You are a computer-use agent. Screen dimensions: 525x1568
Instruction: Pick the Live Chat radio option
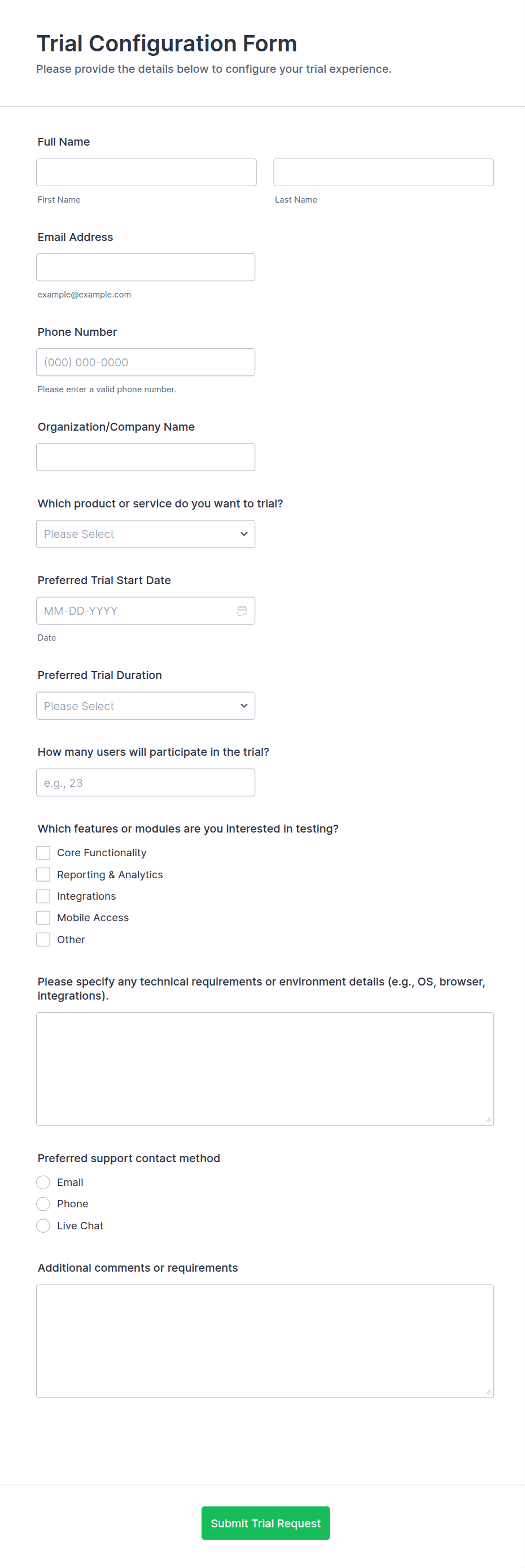(43, 1225)
